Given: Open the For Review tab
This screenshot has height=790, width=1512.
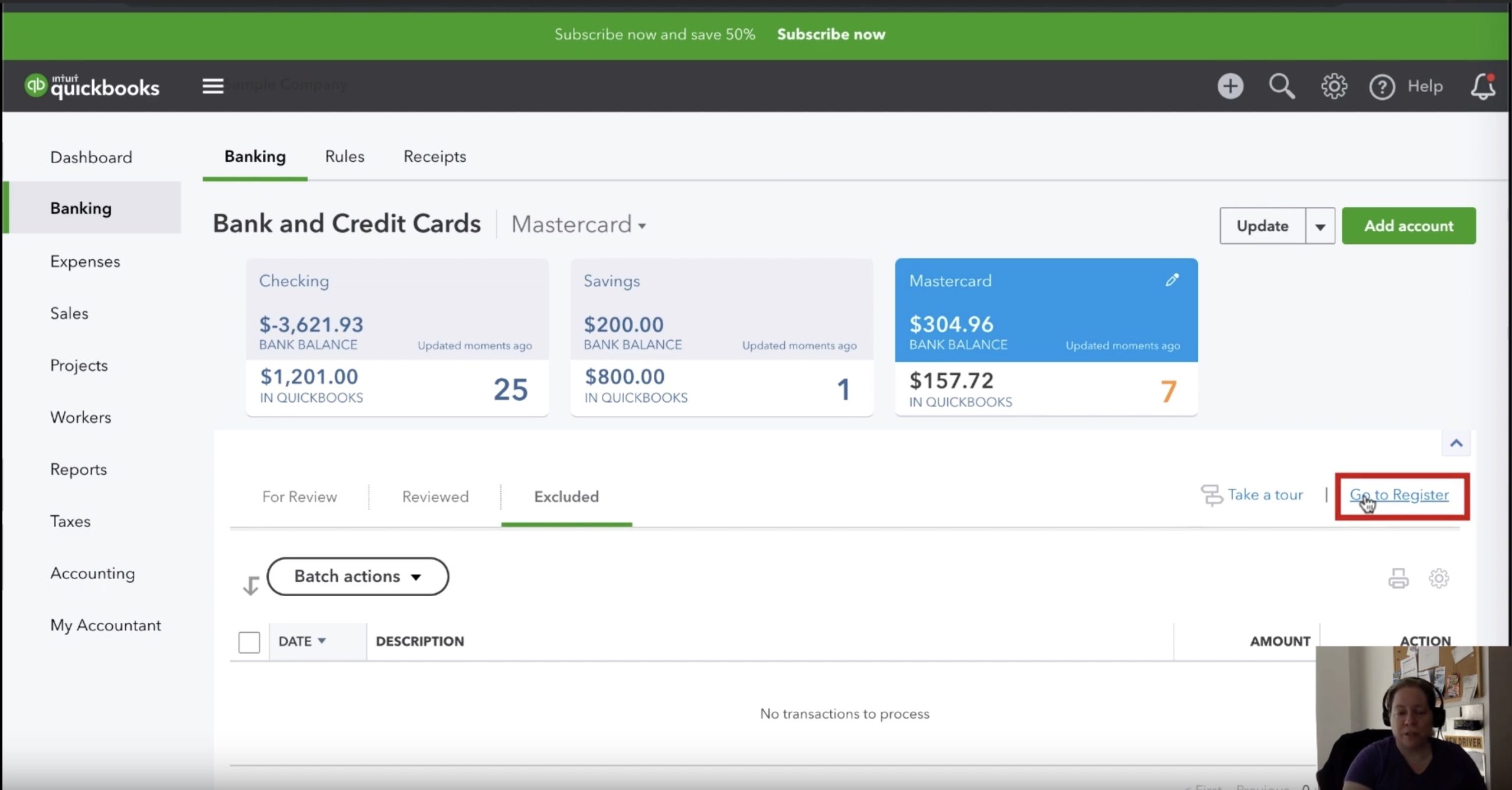Looking at the screenshot, I should 299,497.
